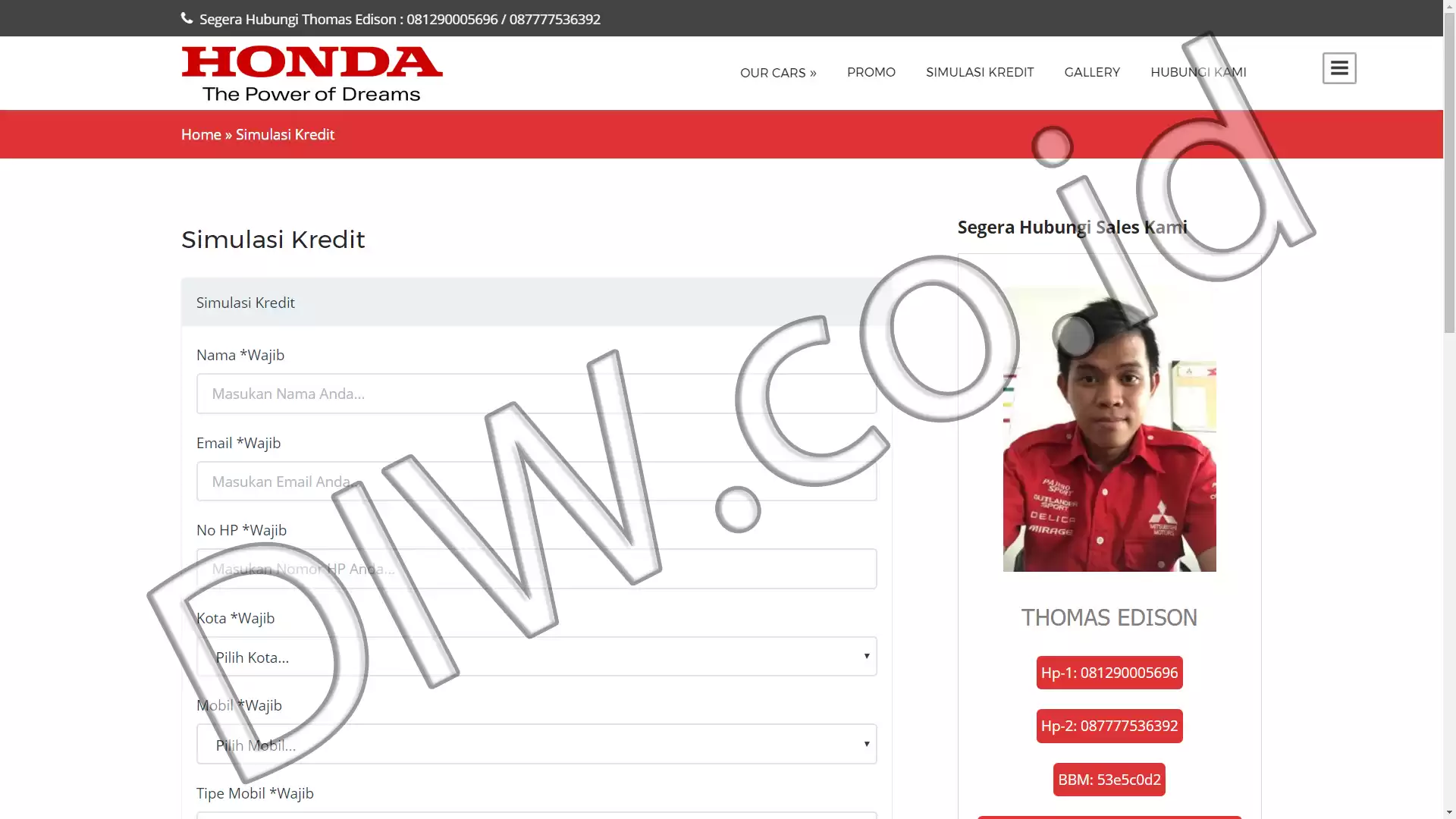The width and height of the screenshot is (1456, 819).
Task: Click the Simulasi Kredit page heading
Action: [273, 240]
